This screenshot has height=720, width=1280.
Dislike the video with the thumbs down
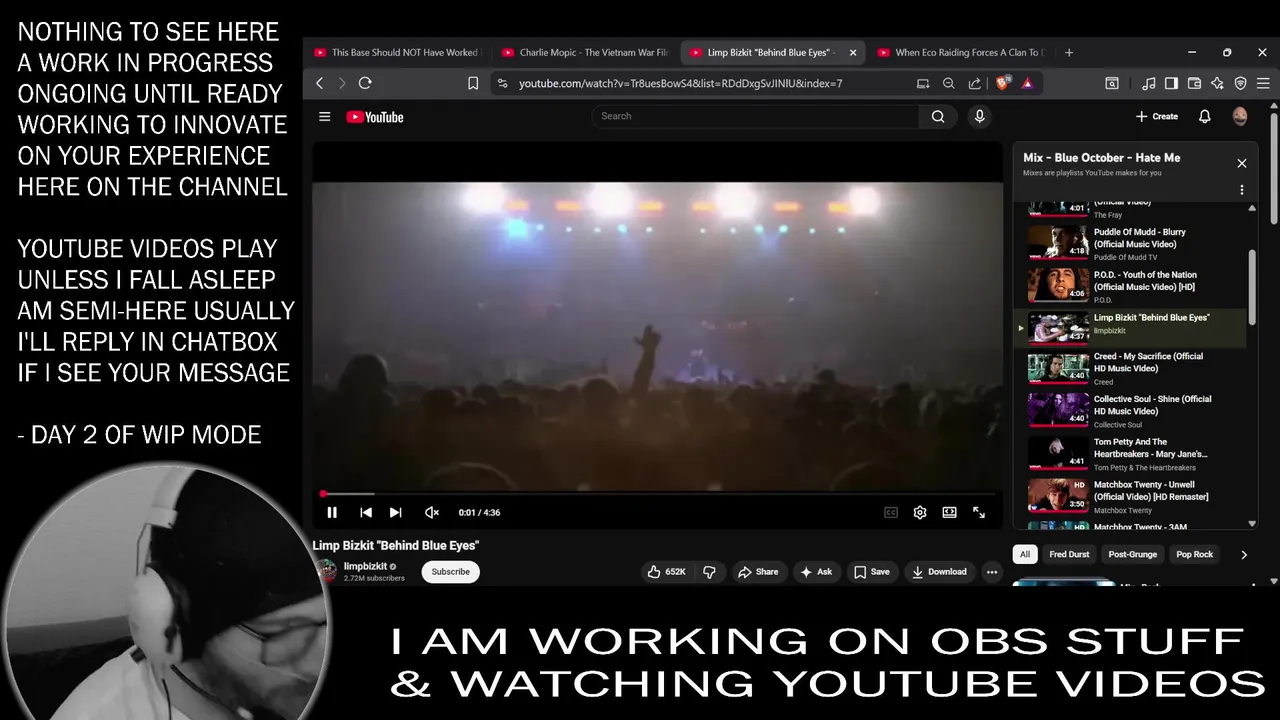pos(710,572)
